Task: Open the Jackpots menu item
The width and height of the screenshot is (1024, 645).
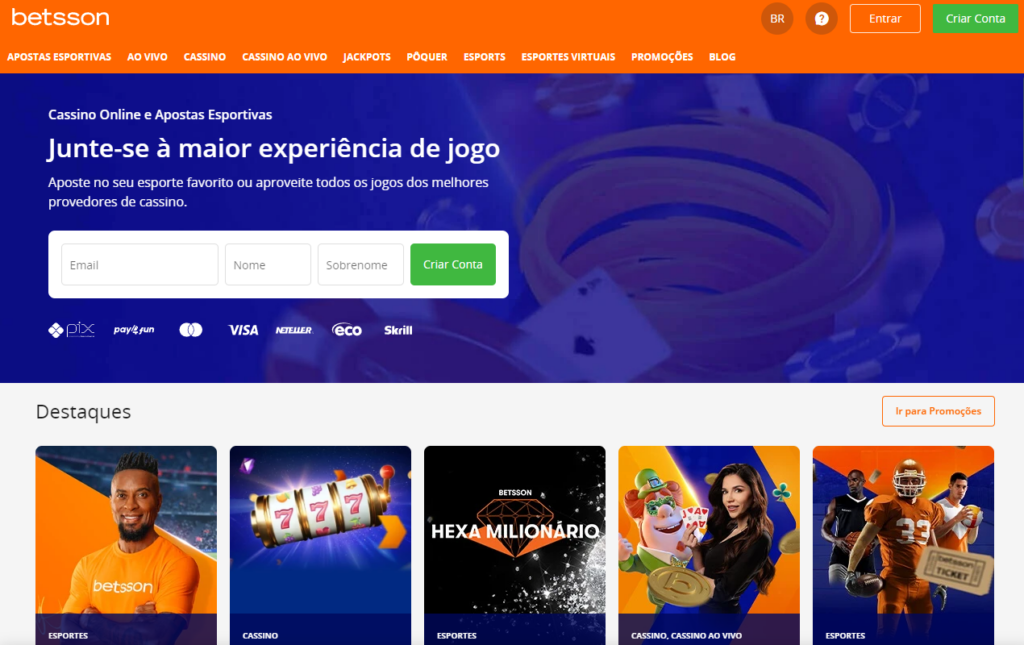Action: tap(367, 57)
